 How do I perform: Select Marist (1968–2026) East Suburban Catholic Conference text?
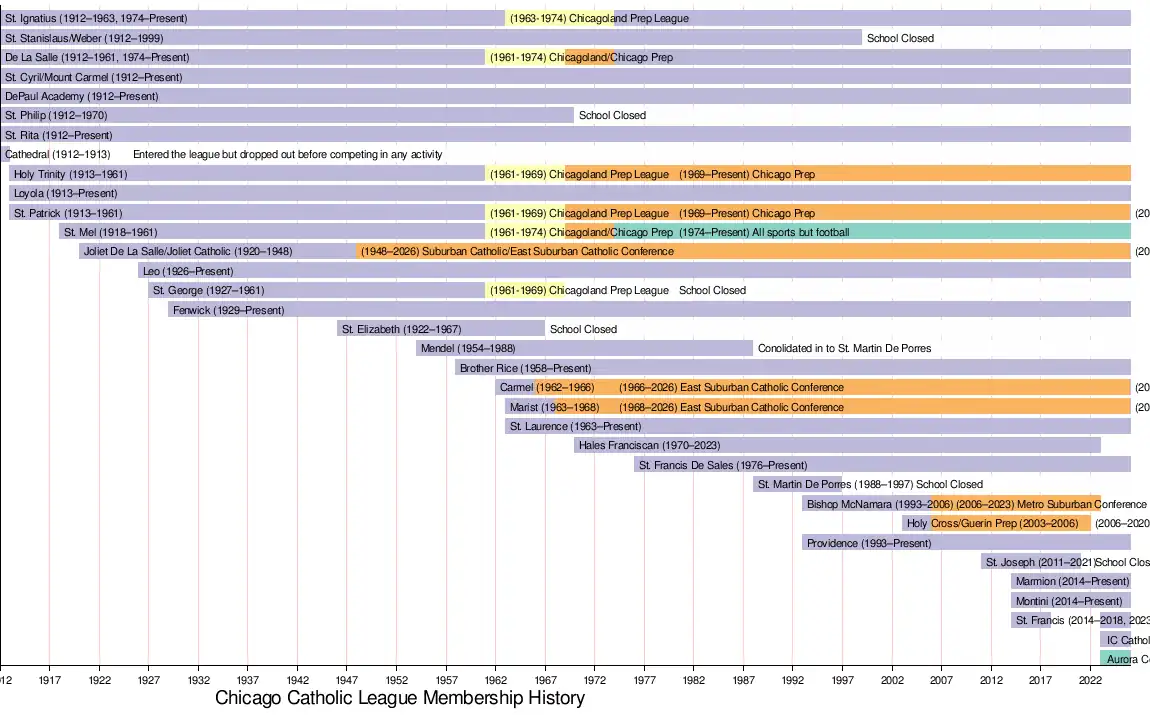(x=731, y=407)
